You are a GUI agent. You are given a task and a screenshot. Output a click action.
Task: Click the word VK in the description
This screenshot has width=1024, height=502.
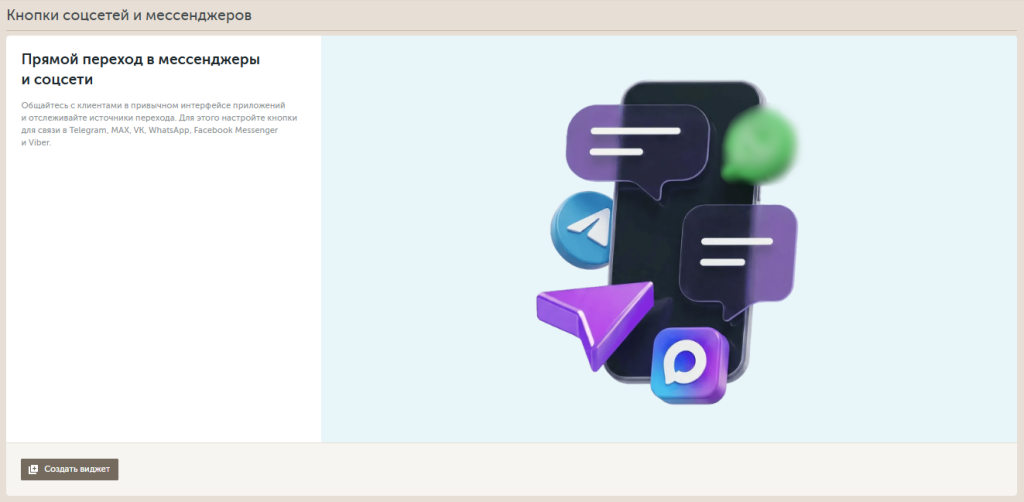pyautogui.click(x=139, y=130)
